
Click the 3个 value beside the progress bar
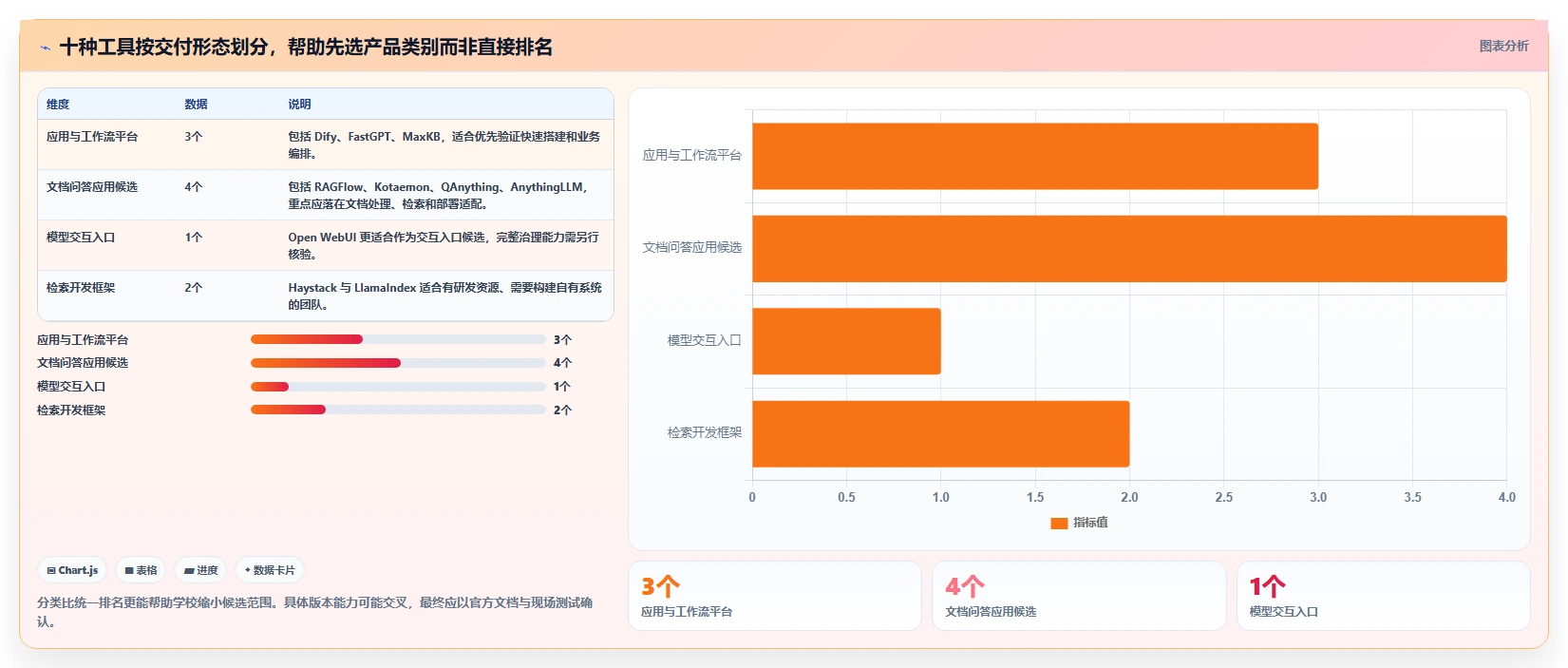point(562,340)
